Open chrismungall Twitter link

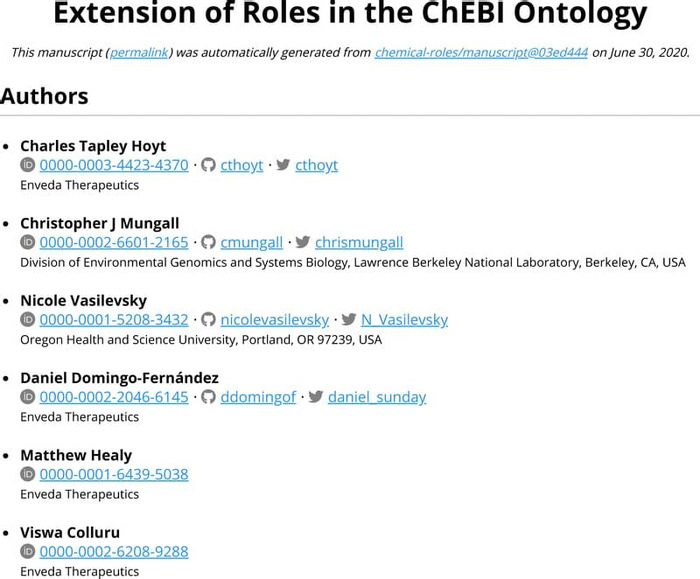(359, 242)
